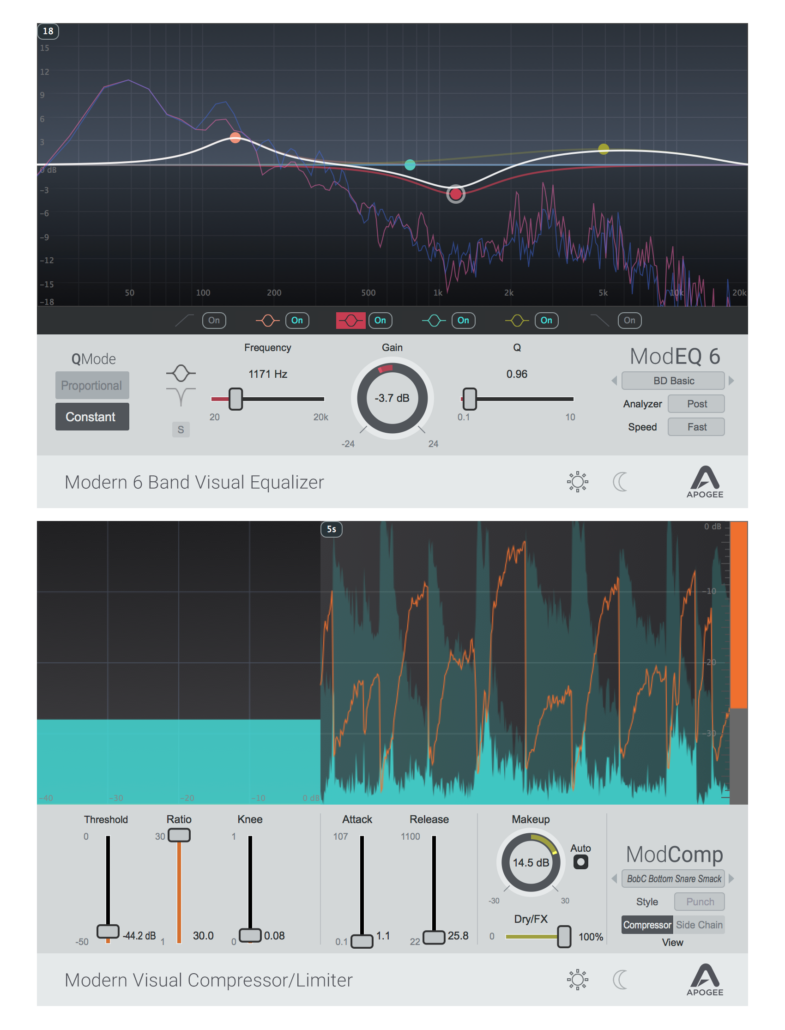Click the Makeup gain knob

[531, 862]
